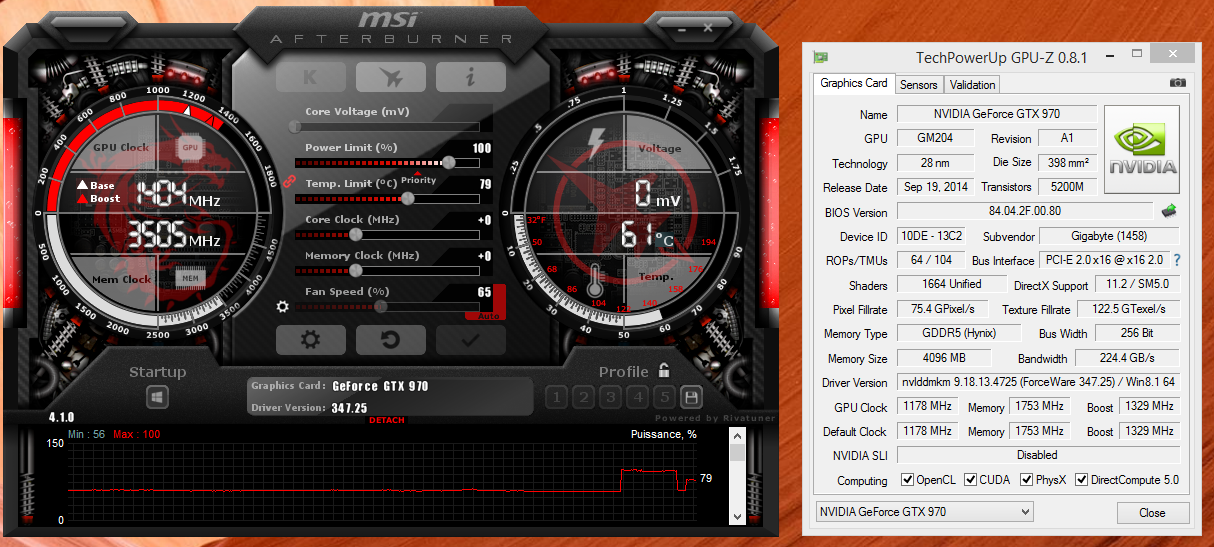Click the GPU-Z title bar app icon
Screen dimensions: 1214x547
click(820, 56)
